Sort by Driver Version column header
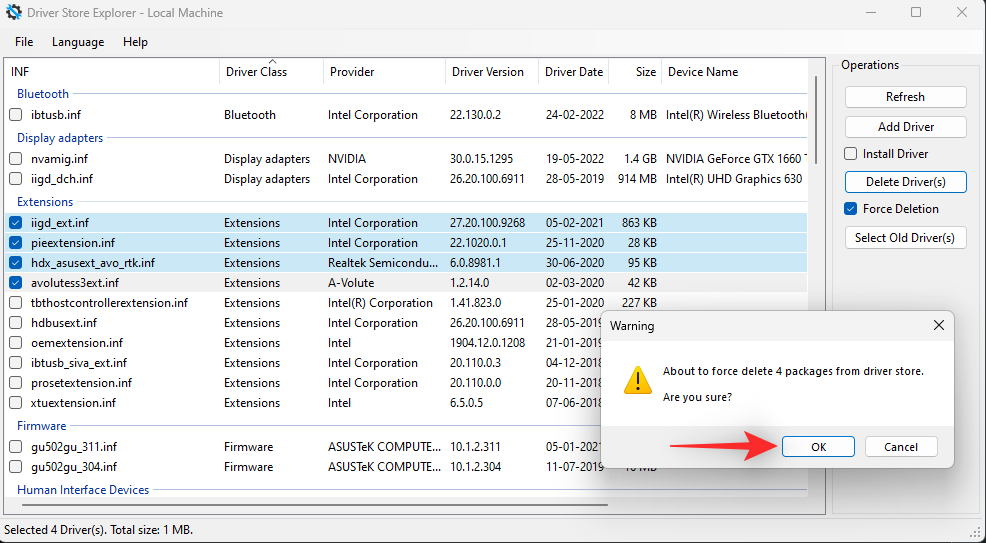The image size is (986, 543). coord(492,72)
